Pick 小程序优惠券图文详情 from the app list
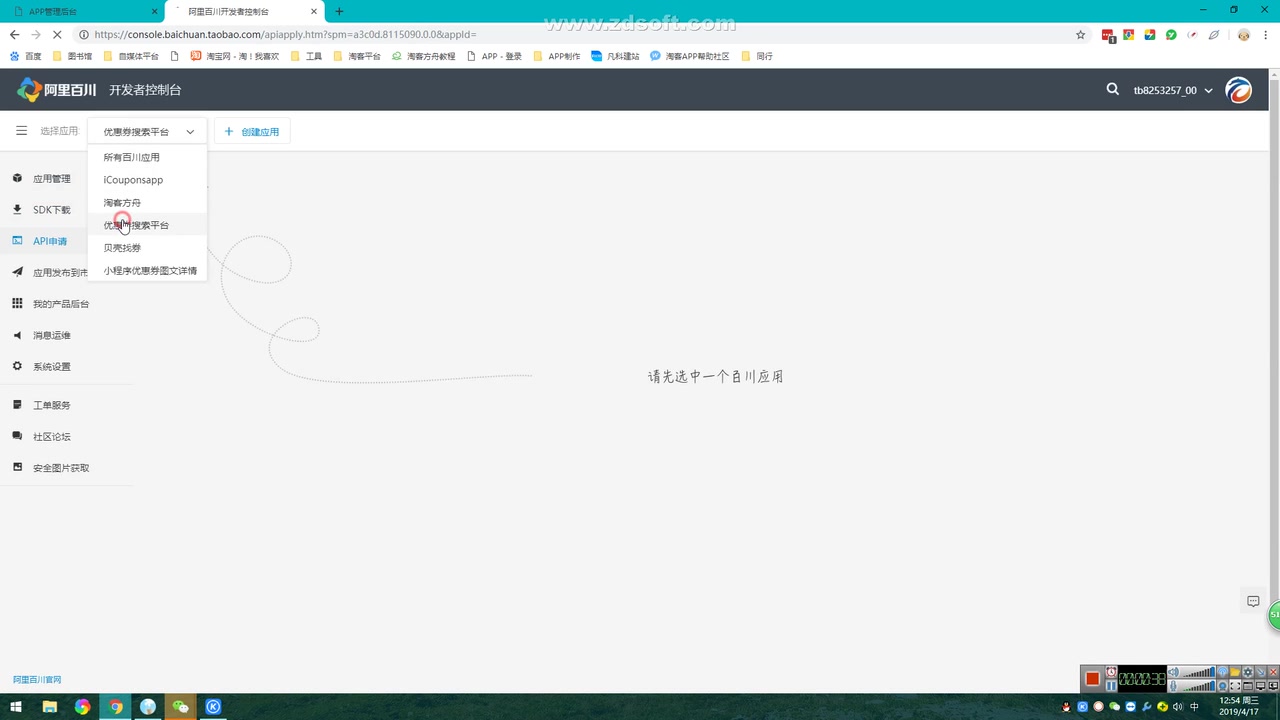Image resolution: width=1280 pixels, height=720 pixels. 147,271
